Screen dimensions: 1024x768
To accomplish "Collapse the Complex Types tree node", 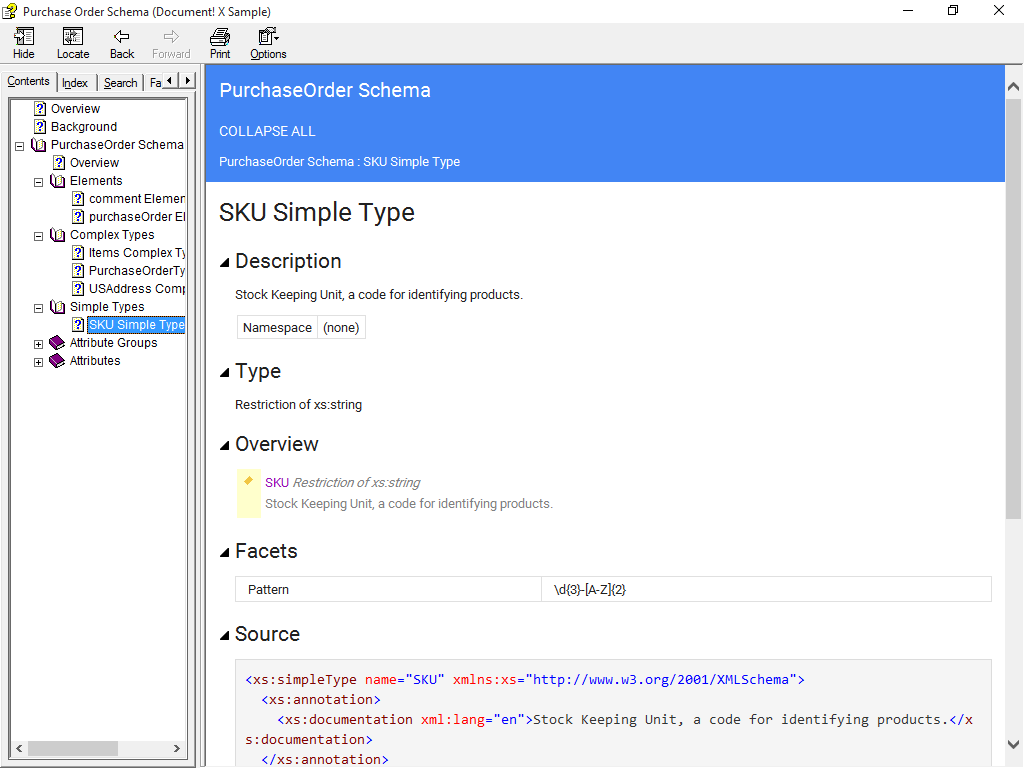I will tap(39, 236).
